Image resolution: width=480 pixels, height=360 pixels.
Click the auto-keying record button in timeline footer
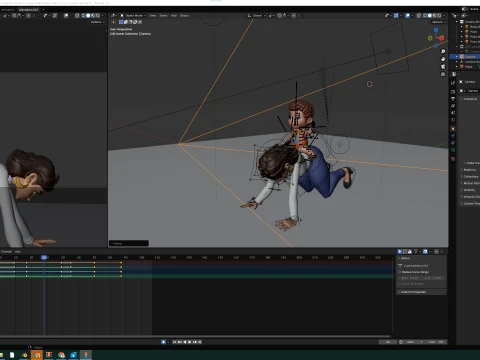(x=163, y=342)
